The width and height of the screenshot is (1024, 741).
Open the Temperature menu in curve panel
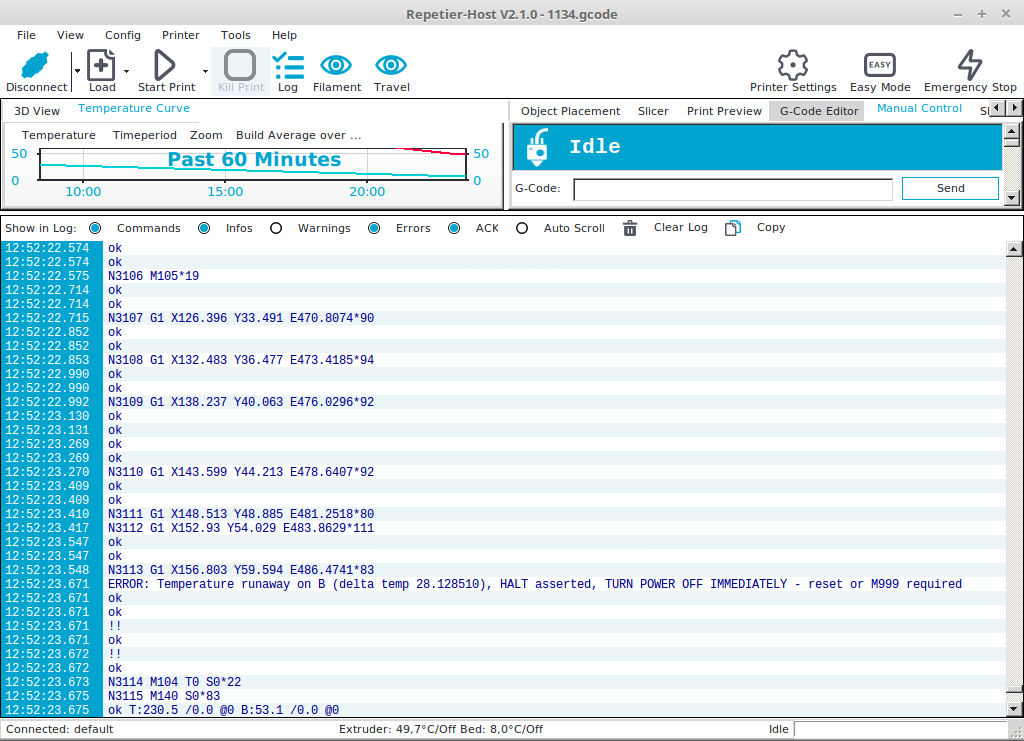(59, 135)
